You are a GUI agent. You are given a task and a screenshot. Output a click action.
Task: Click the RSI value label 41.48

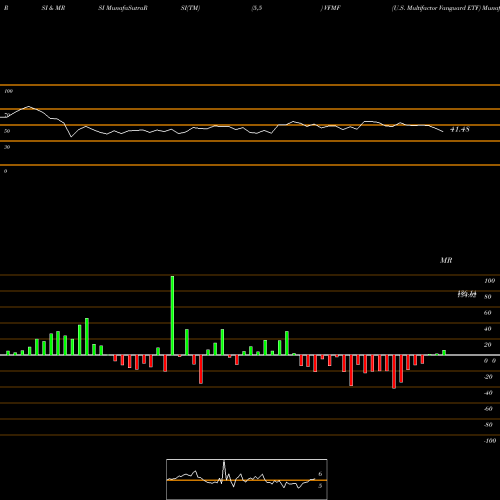(460, 129)
